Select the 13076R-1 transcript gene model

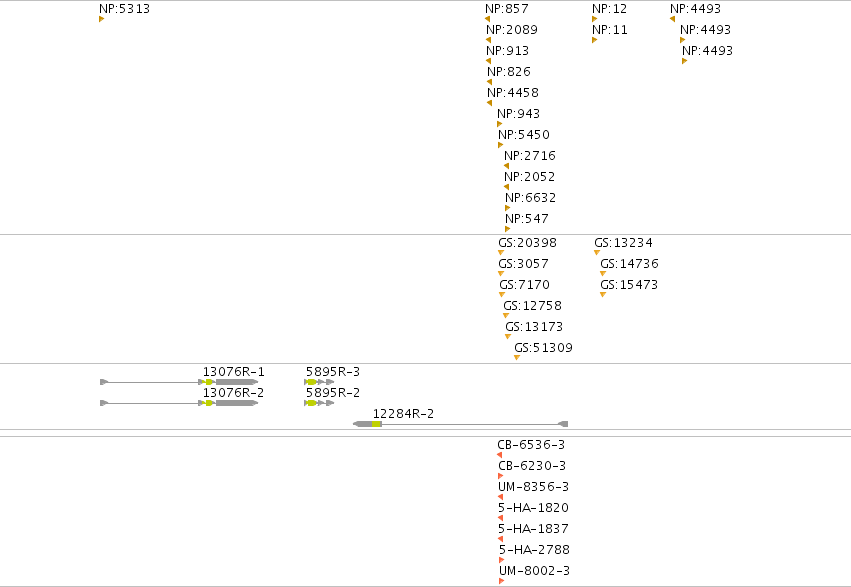179,382
